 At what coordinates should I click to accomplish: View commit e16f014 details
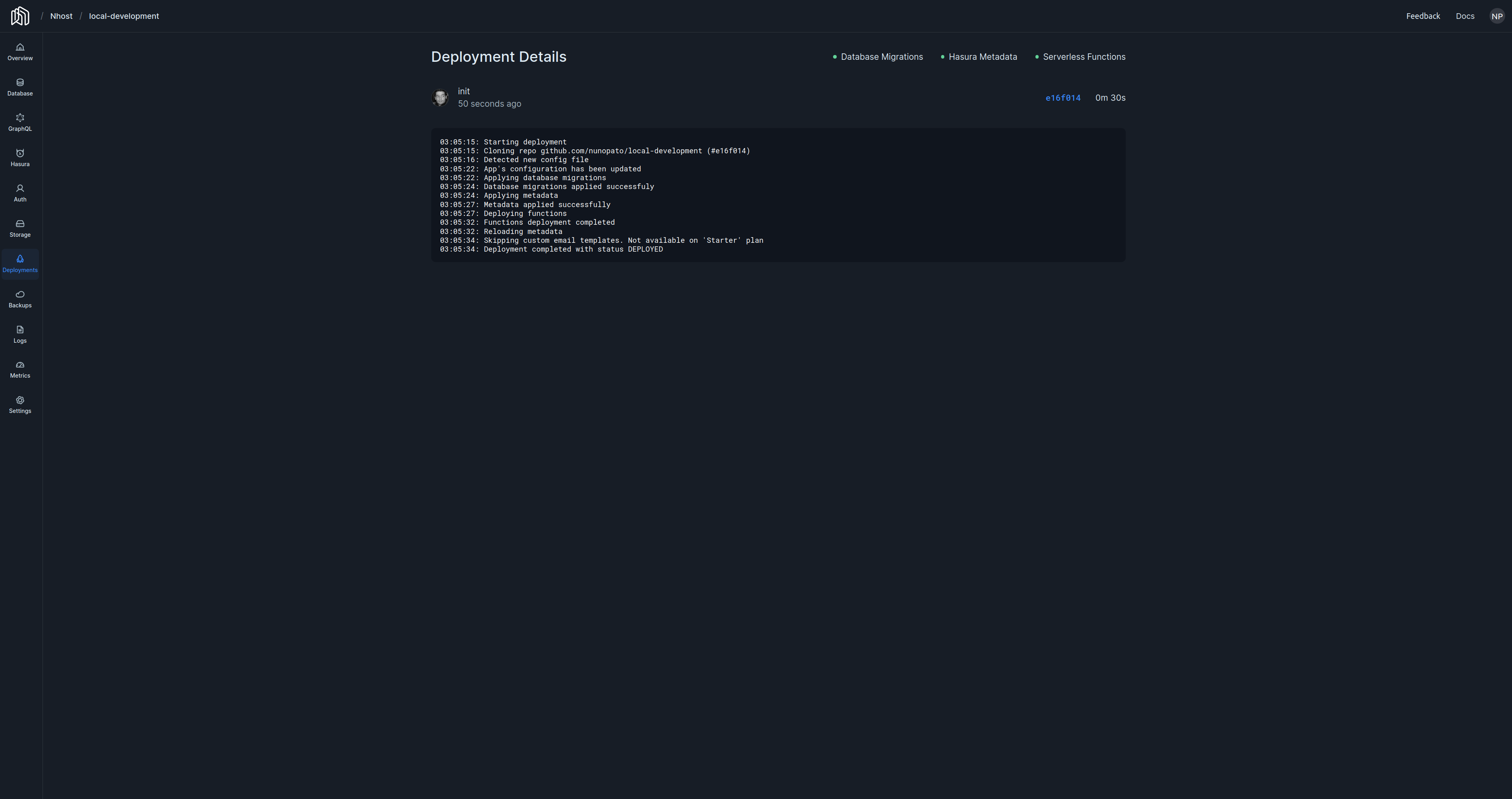[x=1063, y=98]
